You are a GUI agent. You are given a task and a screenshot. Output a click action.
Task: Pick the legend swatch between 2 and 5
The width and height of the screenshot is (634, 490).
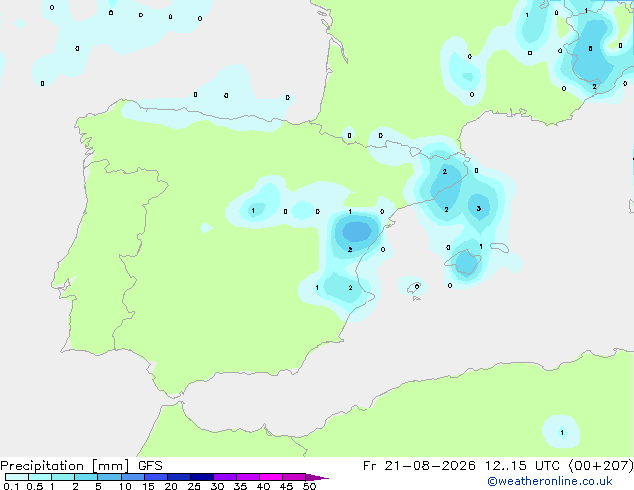[x=86, y=477]
